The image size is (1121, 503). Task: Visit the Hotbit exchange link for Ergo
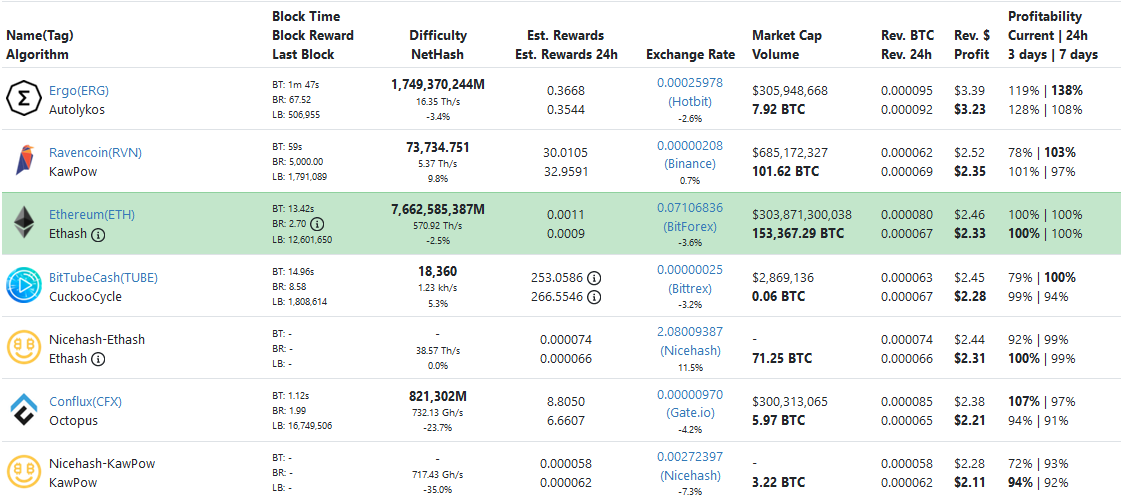pyautogui.click(x=689, y=101)
